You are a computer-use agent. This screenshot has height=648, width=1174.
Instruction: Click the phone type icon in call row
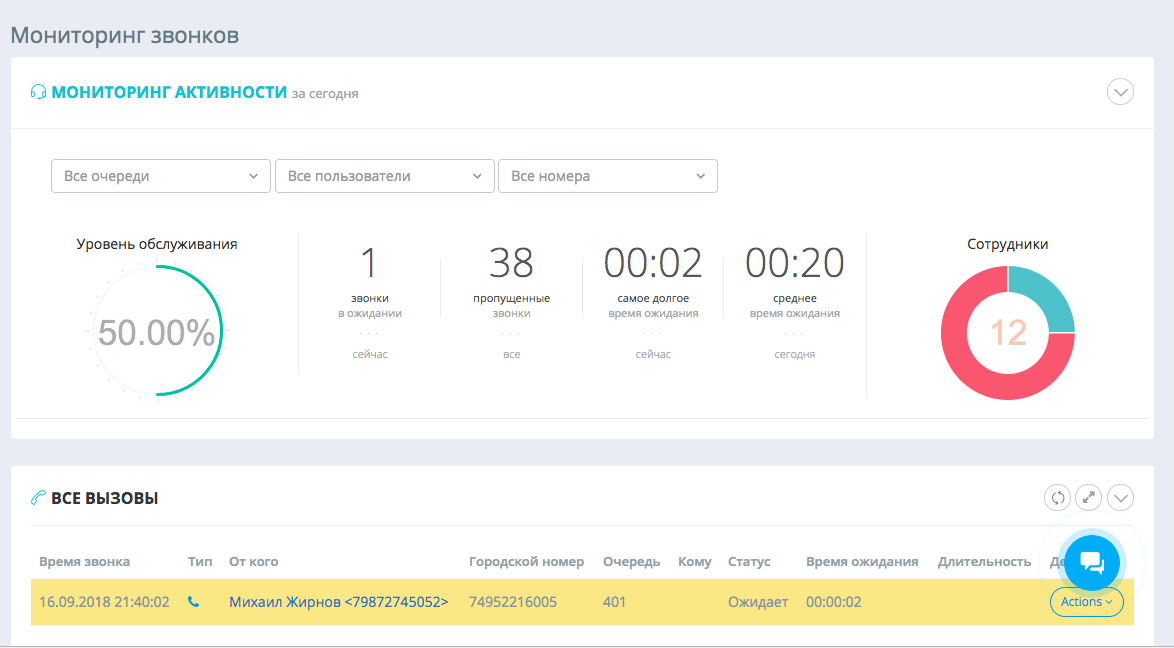pyautogui.click(x=193, y=602)
